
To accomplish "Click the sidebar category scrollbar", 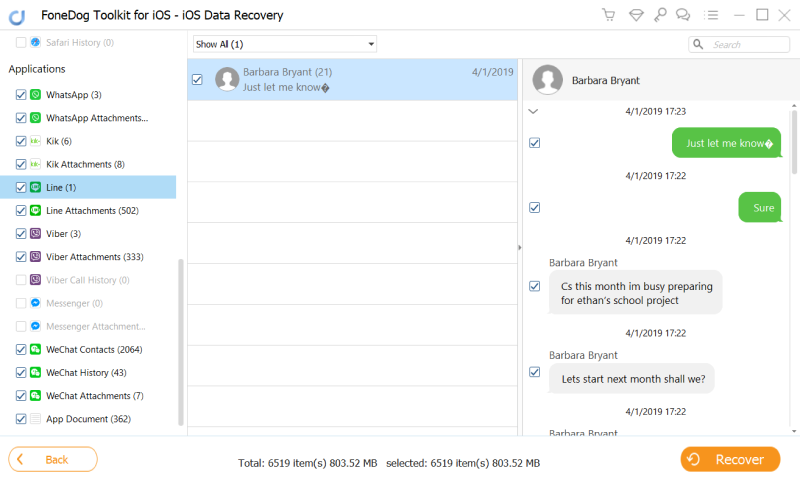I will click(x=180, y=342).
